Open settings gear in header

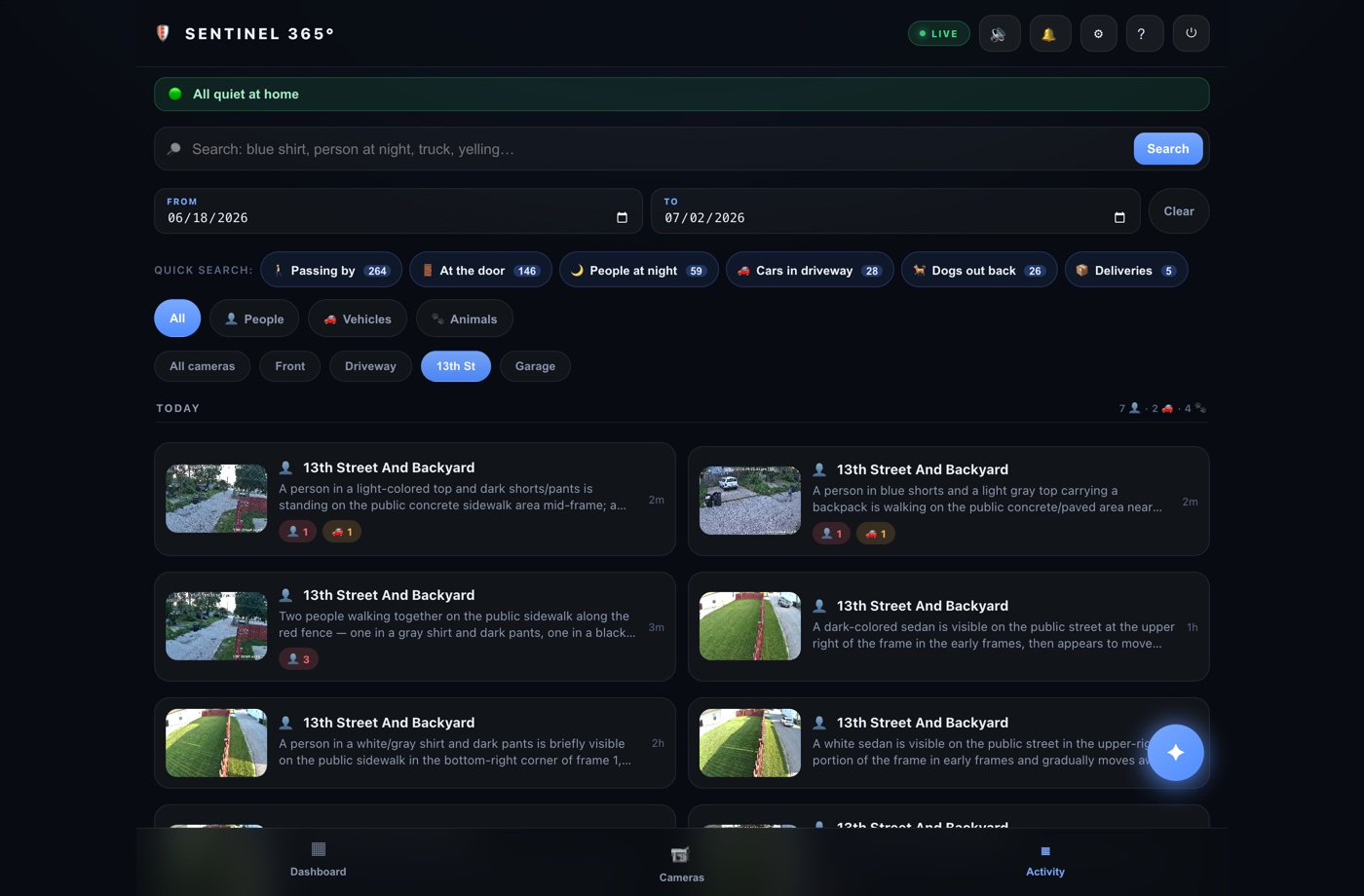point(1098,34)
